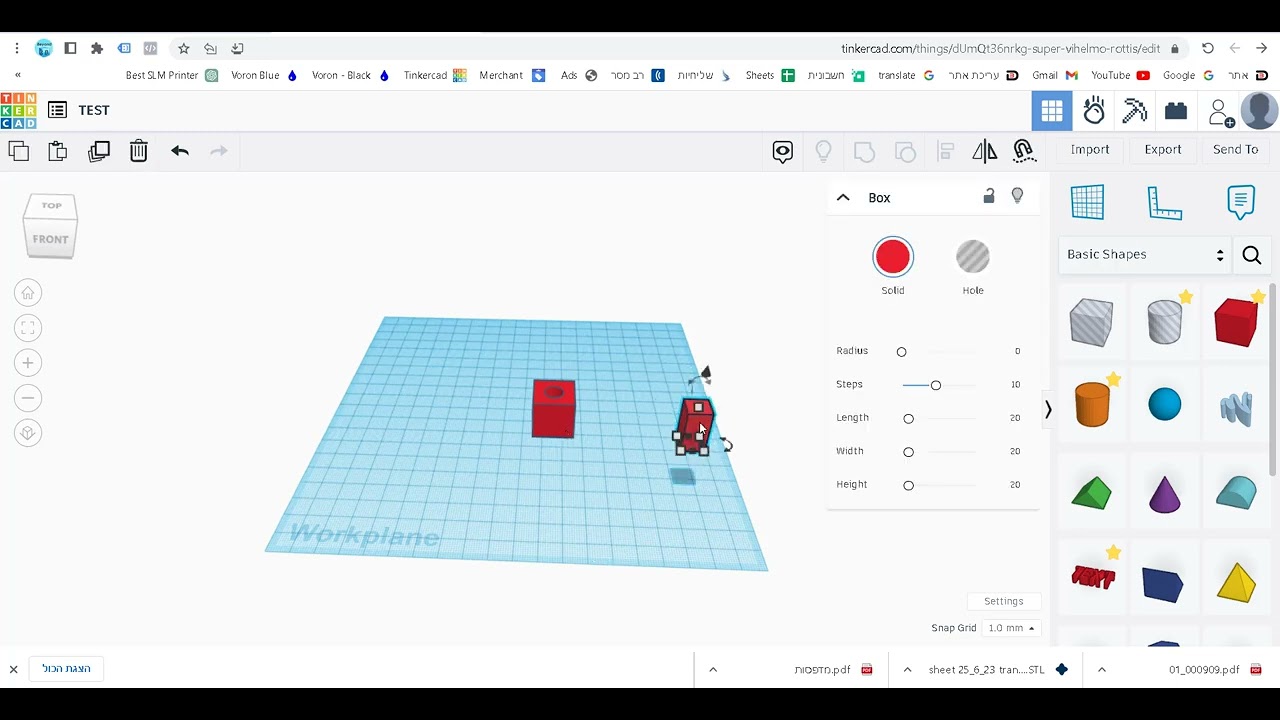The height and width of the screenshot is (720, 1280).
Task: Click the Steps slider handle
Action: click(x=936, y=385)
